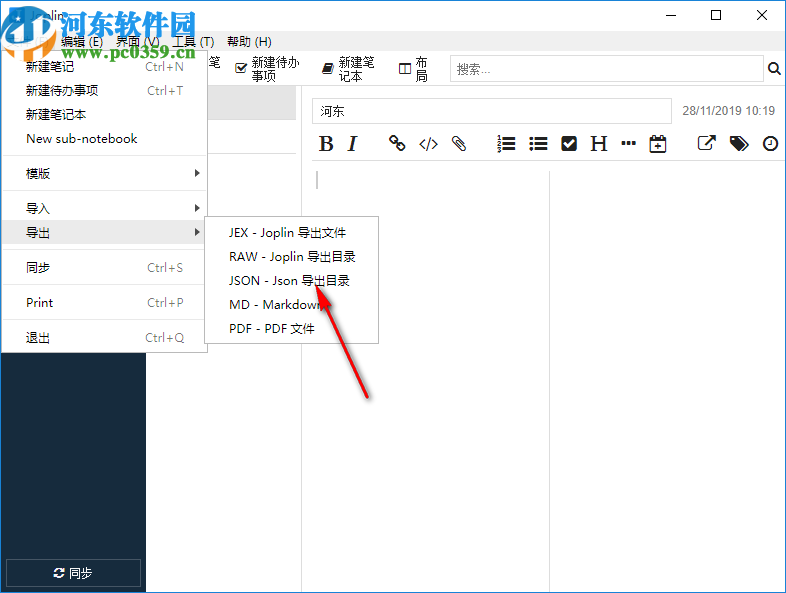
Task: Insert a bulleted list
Action: [x=538, y=144]
